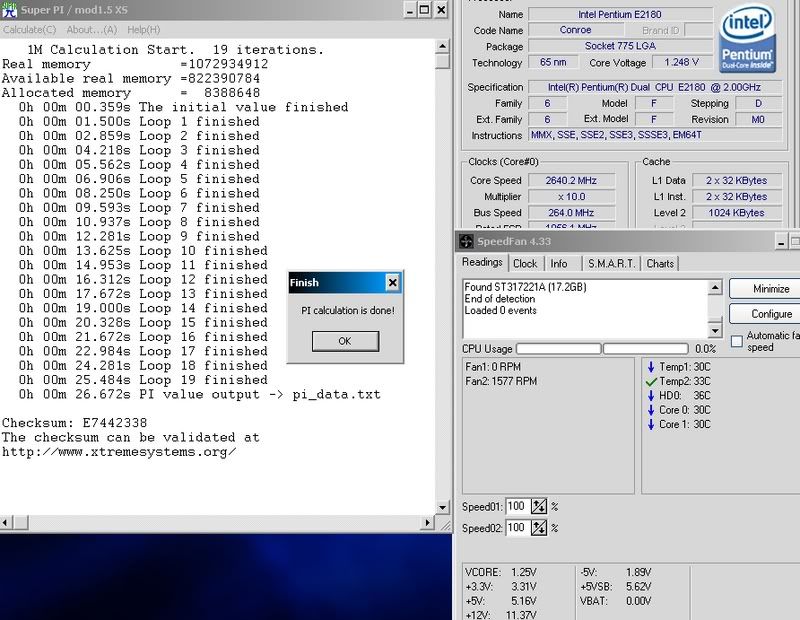Click the Bus Speed value 264.0 MHz
The image size is (800, 620).
tap(571, 213)
